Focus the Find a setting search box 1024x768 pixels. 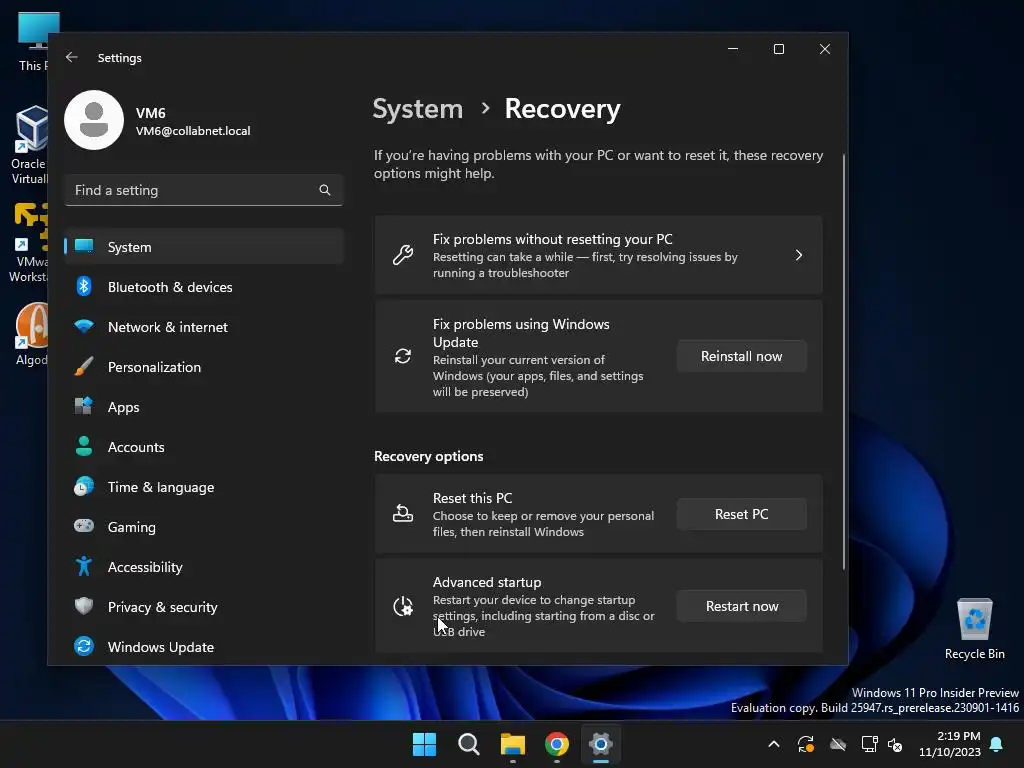pos(204,190)
